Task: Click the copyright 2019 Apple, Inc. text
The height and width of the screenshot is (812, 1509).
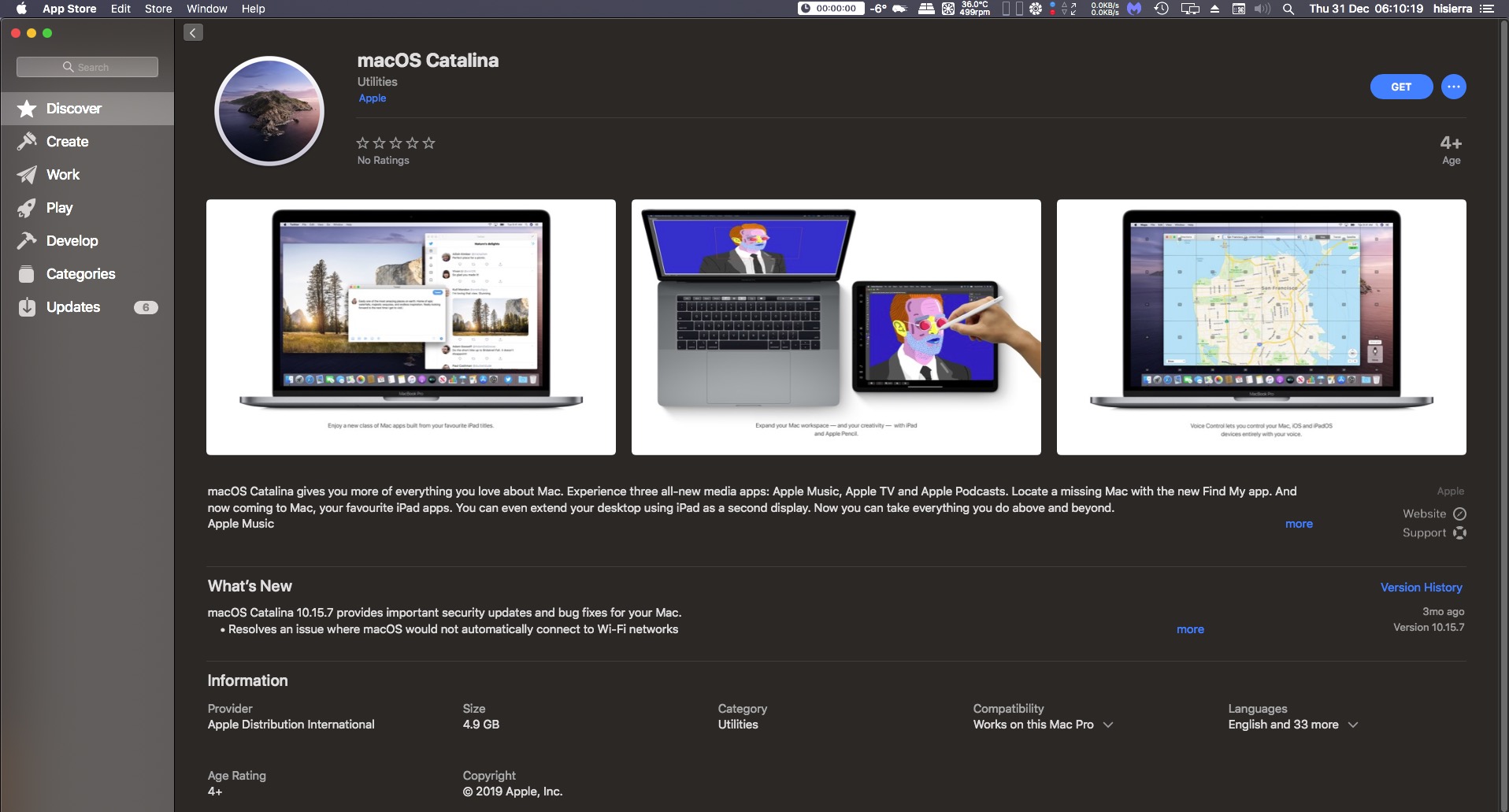Action: (513, 792)
